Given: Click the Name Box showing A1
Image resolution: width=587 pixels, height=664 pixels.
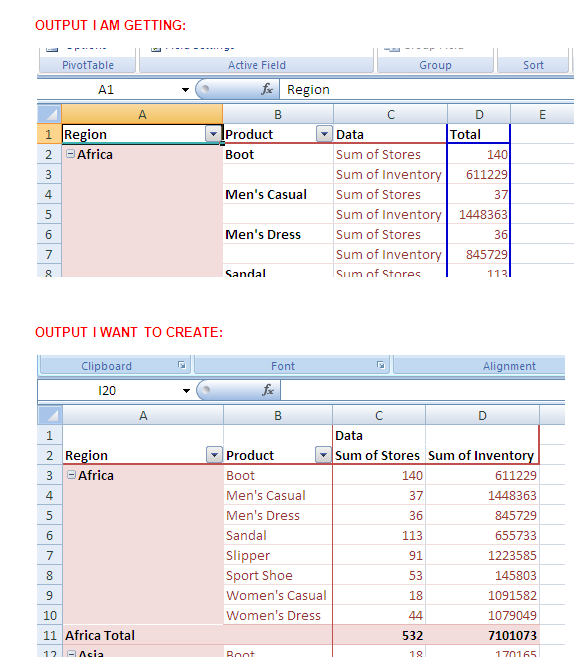Looking at the screenshot, I should pyautogui.click(x=106, y=90).
